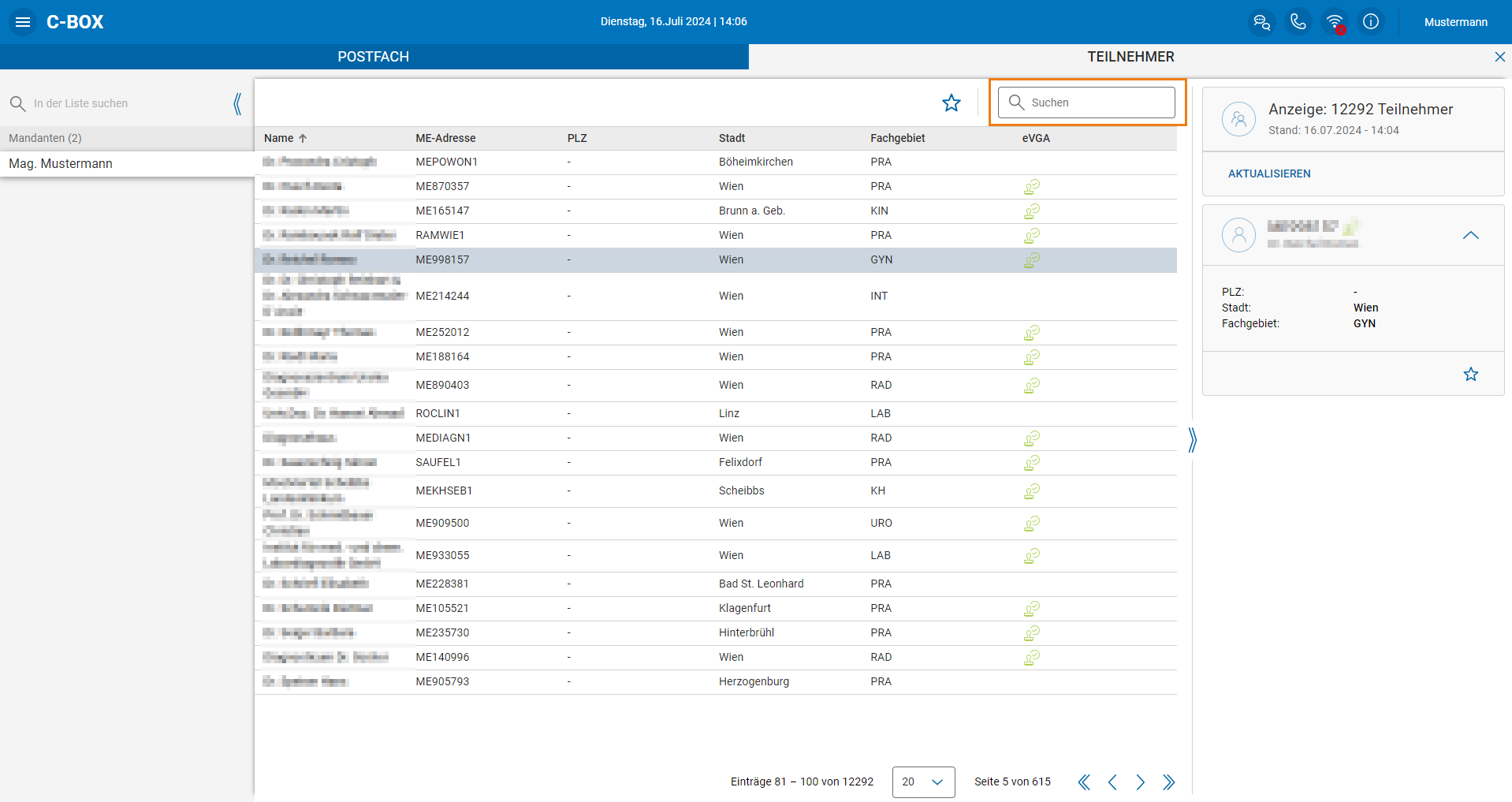Select the TEILNEHMER tab
1512x802 pixels.
click(1130, 57)
